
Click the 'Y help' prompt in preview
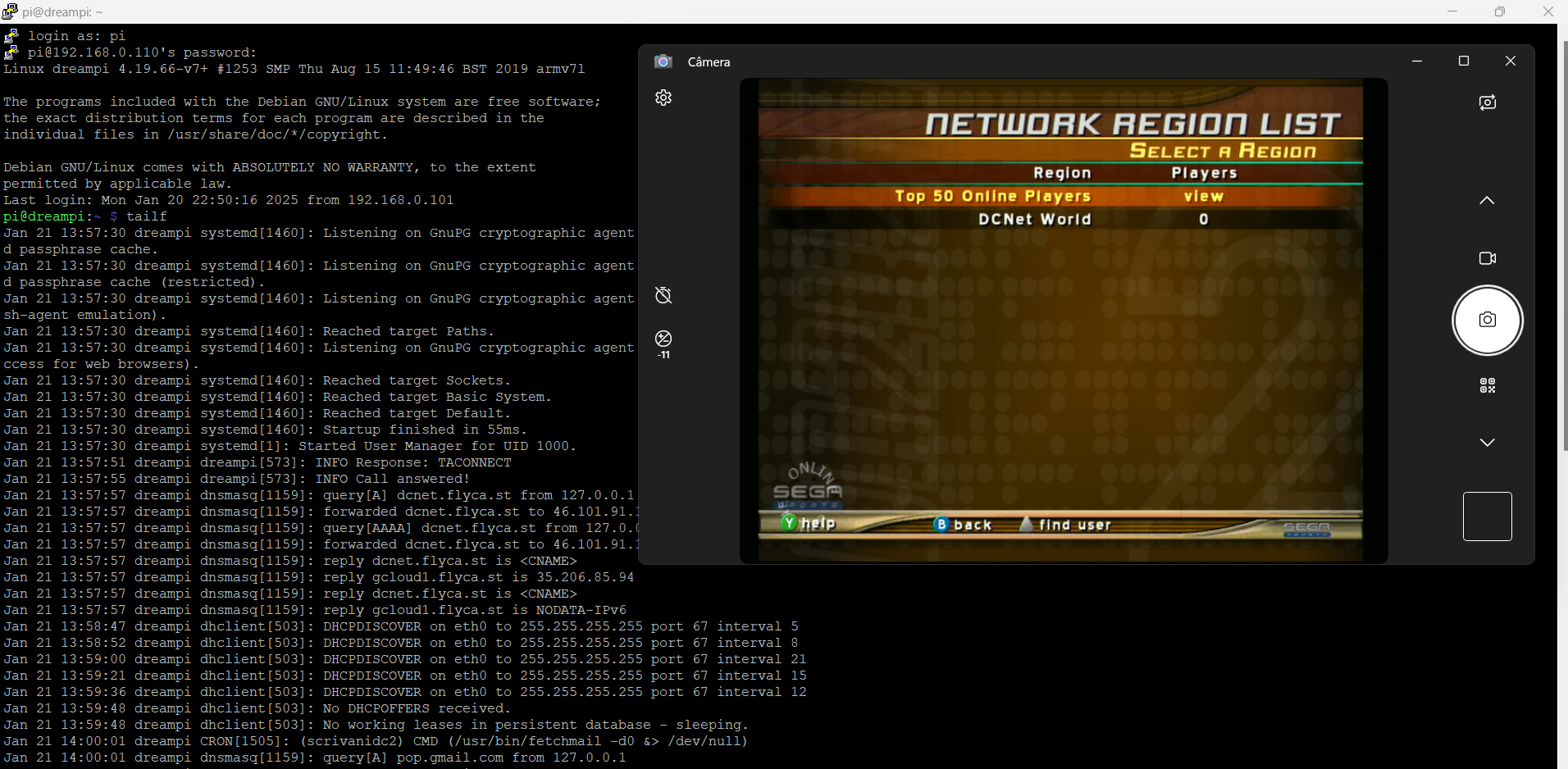809,523
